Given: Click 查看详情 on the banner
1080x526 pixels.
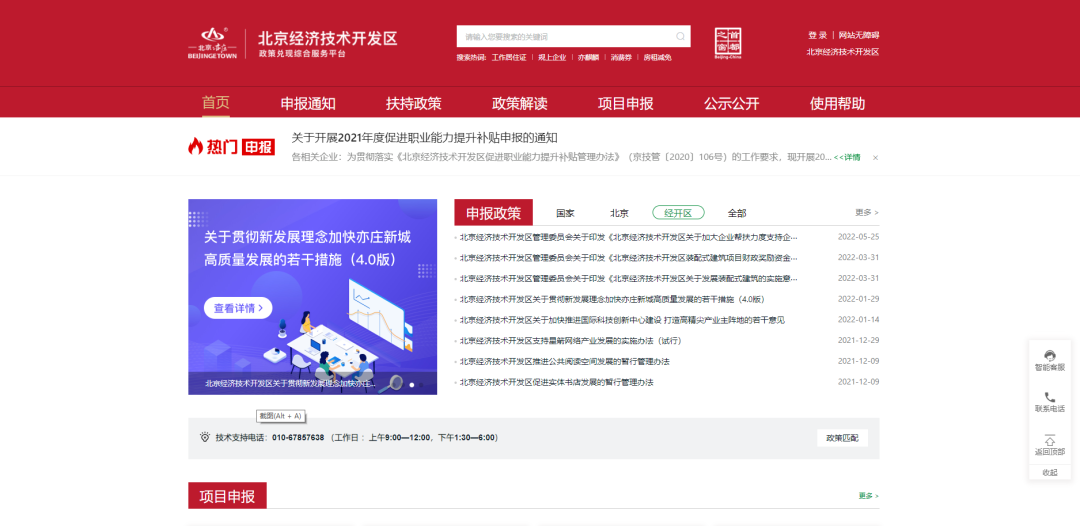Looking at the screenshot, I should pos(238,308).
